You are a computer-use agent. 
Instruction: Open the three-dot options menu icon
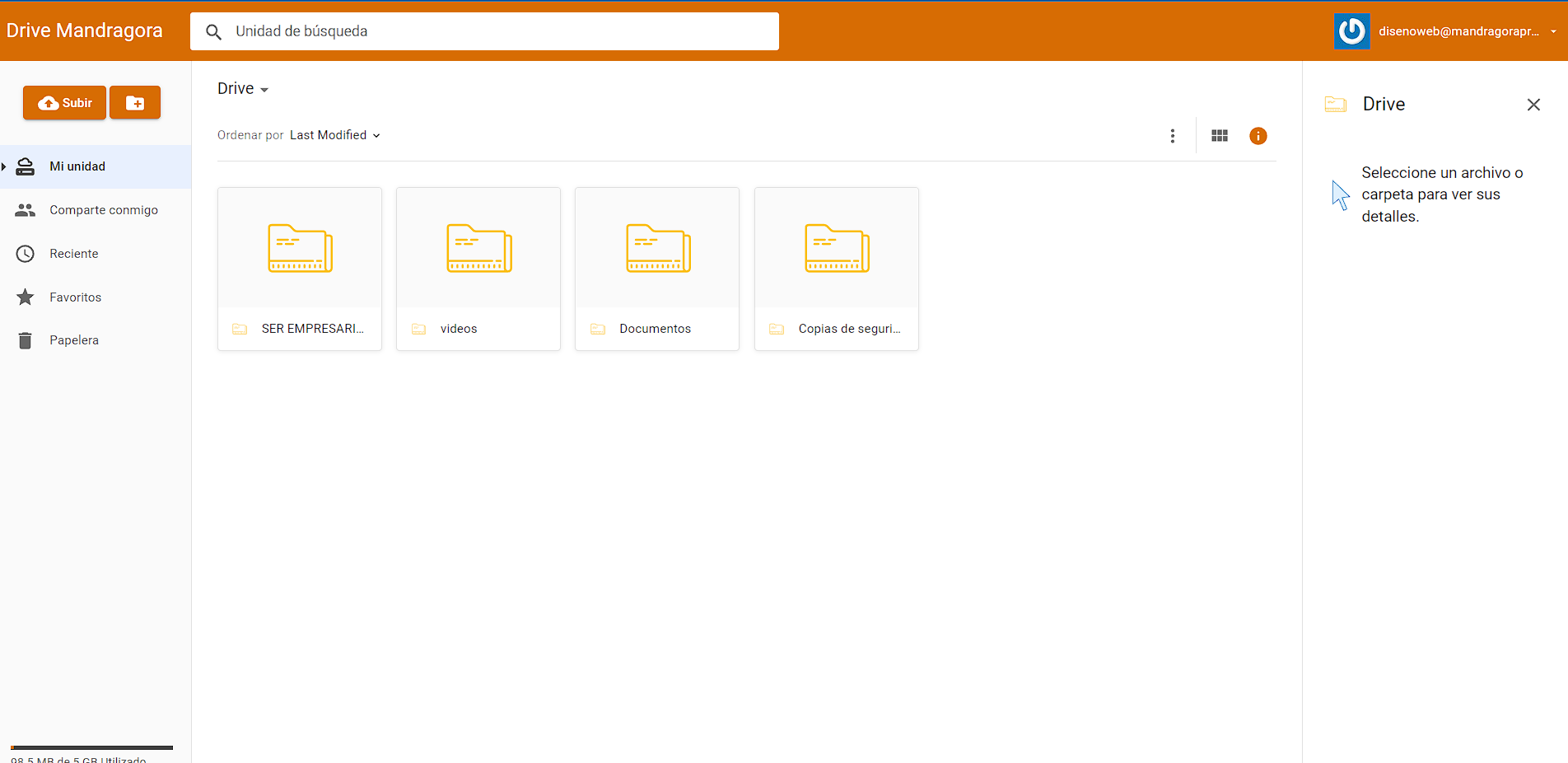(1173, 135)
